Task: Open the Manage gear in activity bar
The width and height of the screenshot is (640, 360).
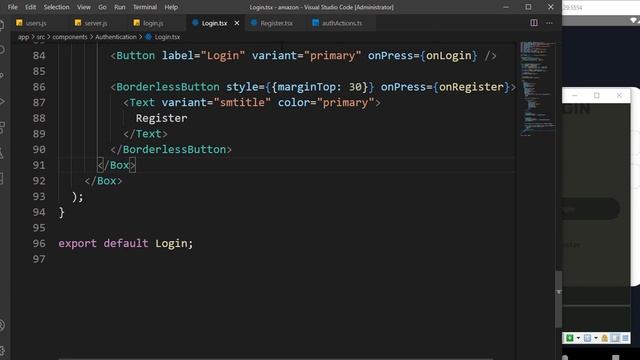Action: (x=2, y=350)
